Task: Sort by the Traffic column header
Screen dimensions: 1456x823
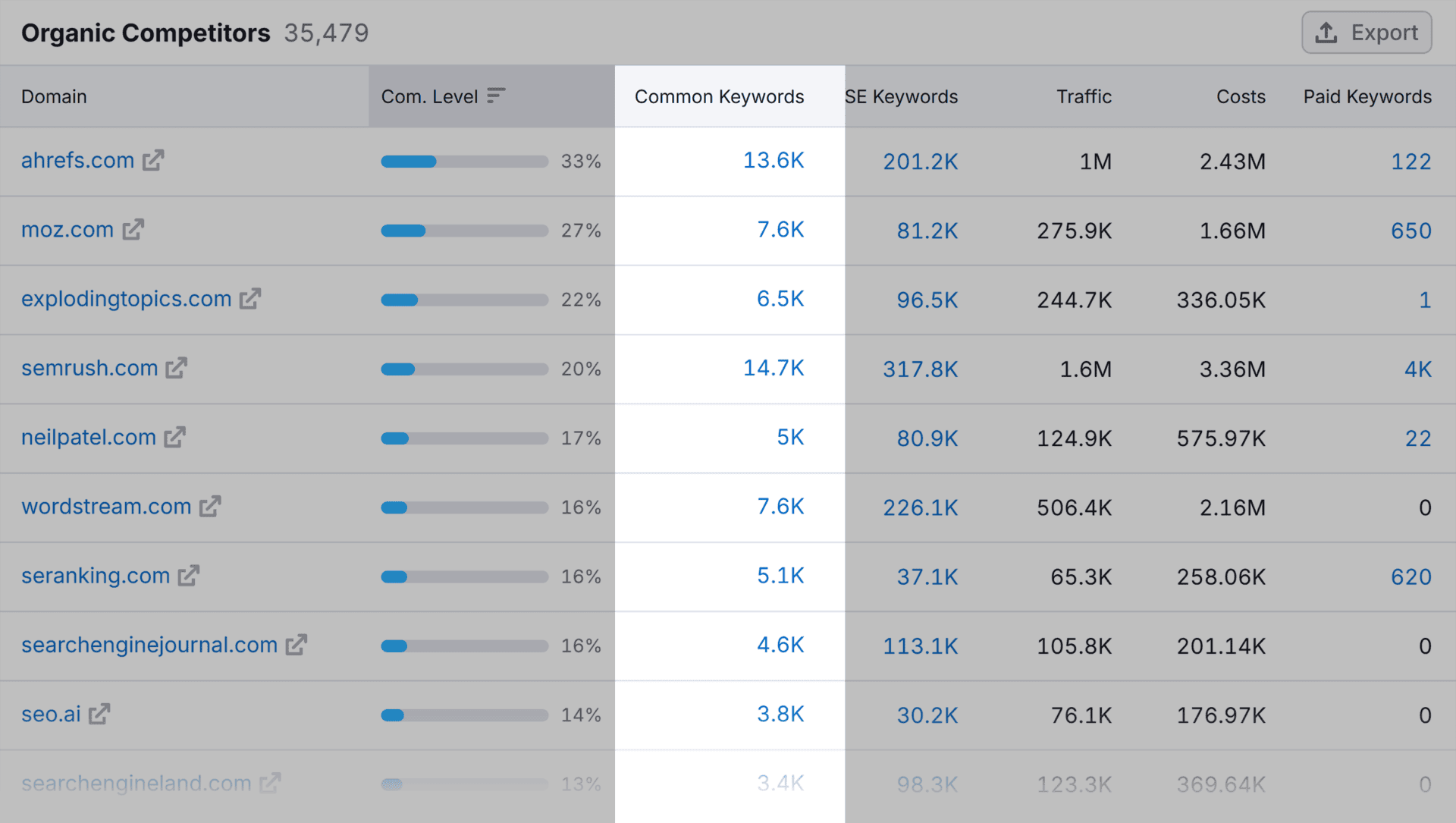Action: click(1084, 96)
